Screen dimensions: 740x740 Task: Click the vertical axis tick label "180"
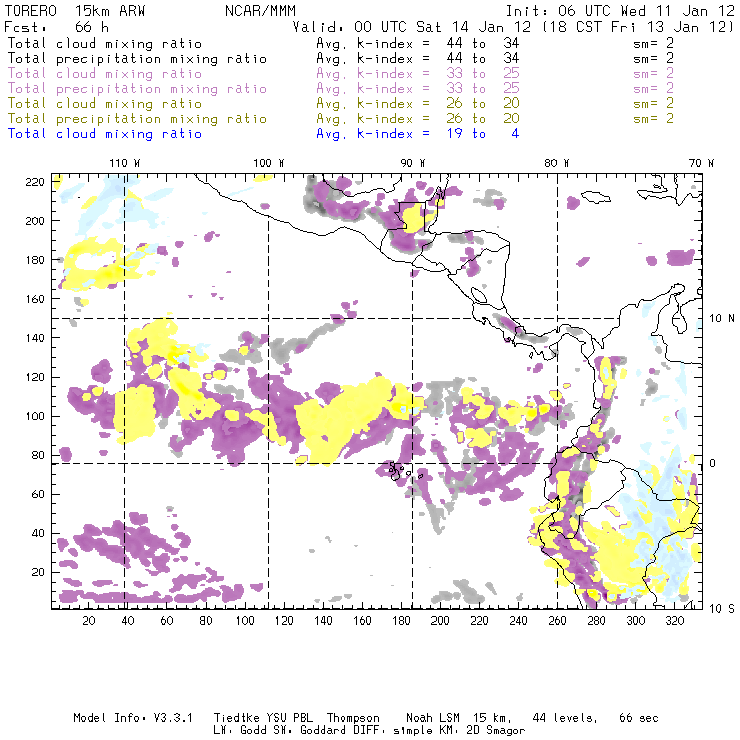coord(35,260)
